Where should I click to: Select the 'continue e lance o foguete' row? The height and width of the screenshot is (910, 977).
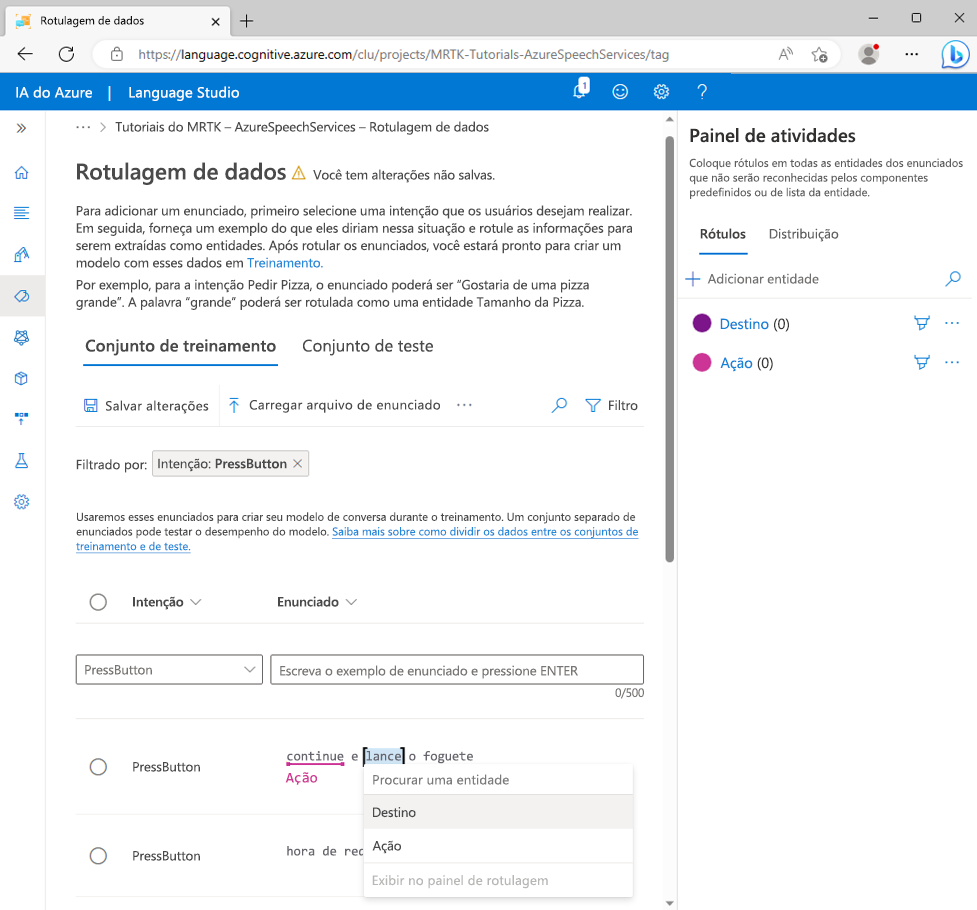[x=98, y=767]
